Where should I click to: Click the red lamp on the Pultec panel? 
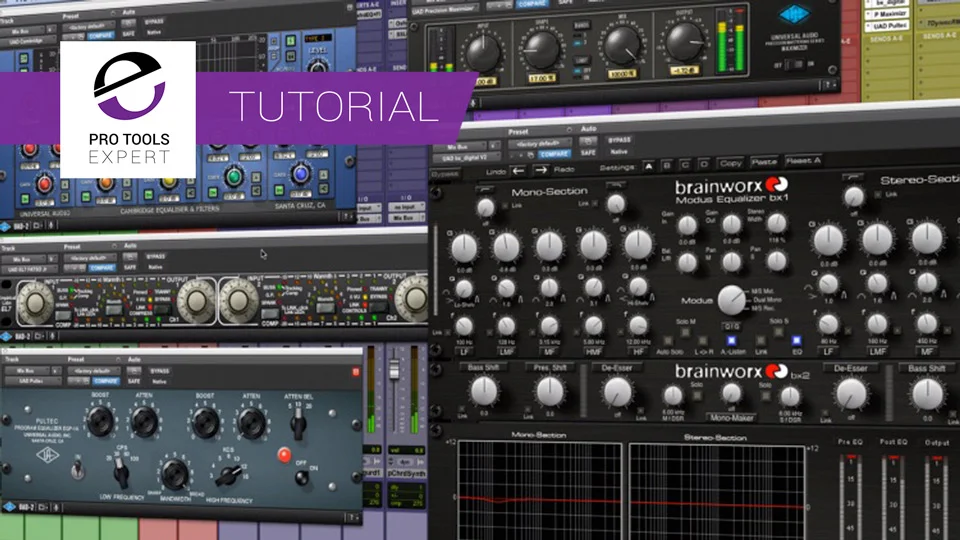tap(283, 454)
